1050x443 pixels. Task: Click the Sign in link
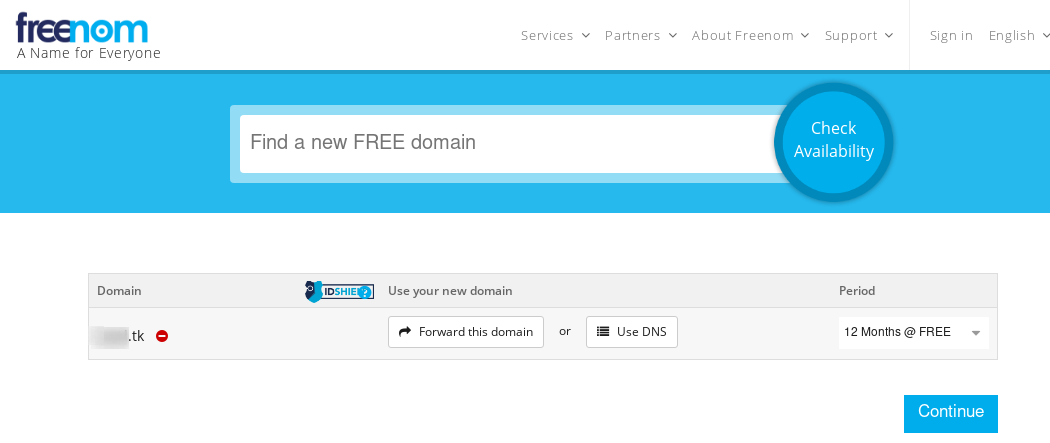click(x=951, y=35)
